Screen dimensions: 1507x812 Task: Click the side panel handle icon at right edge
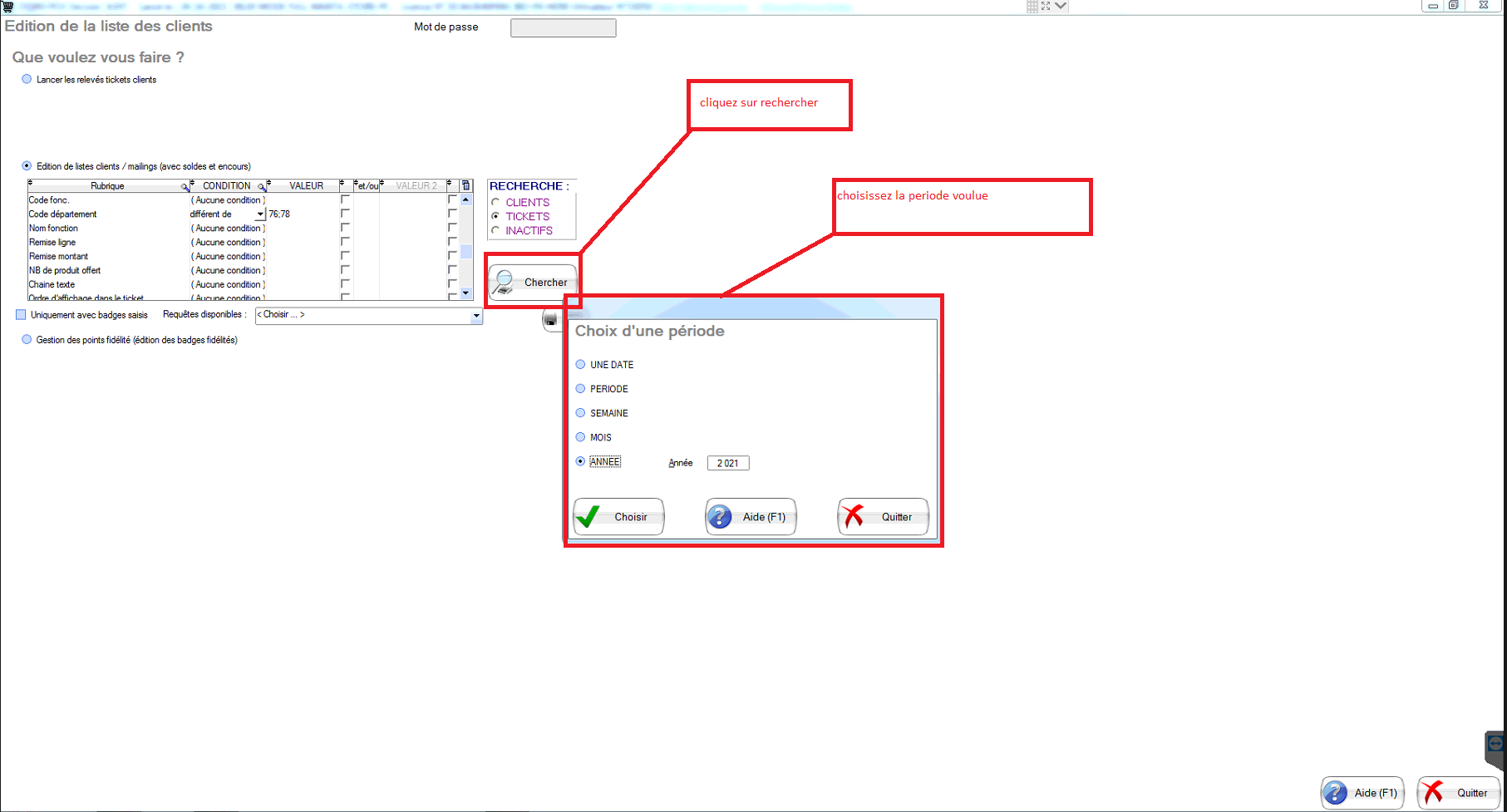(x=1495, y=744)
